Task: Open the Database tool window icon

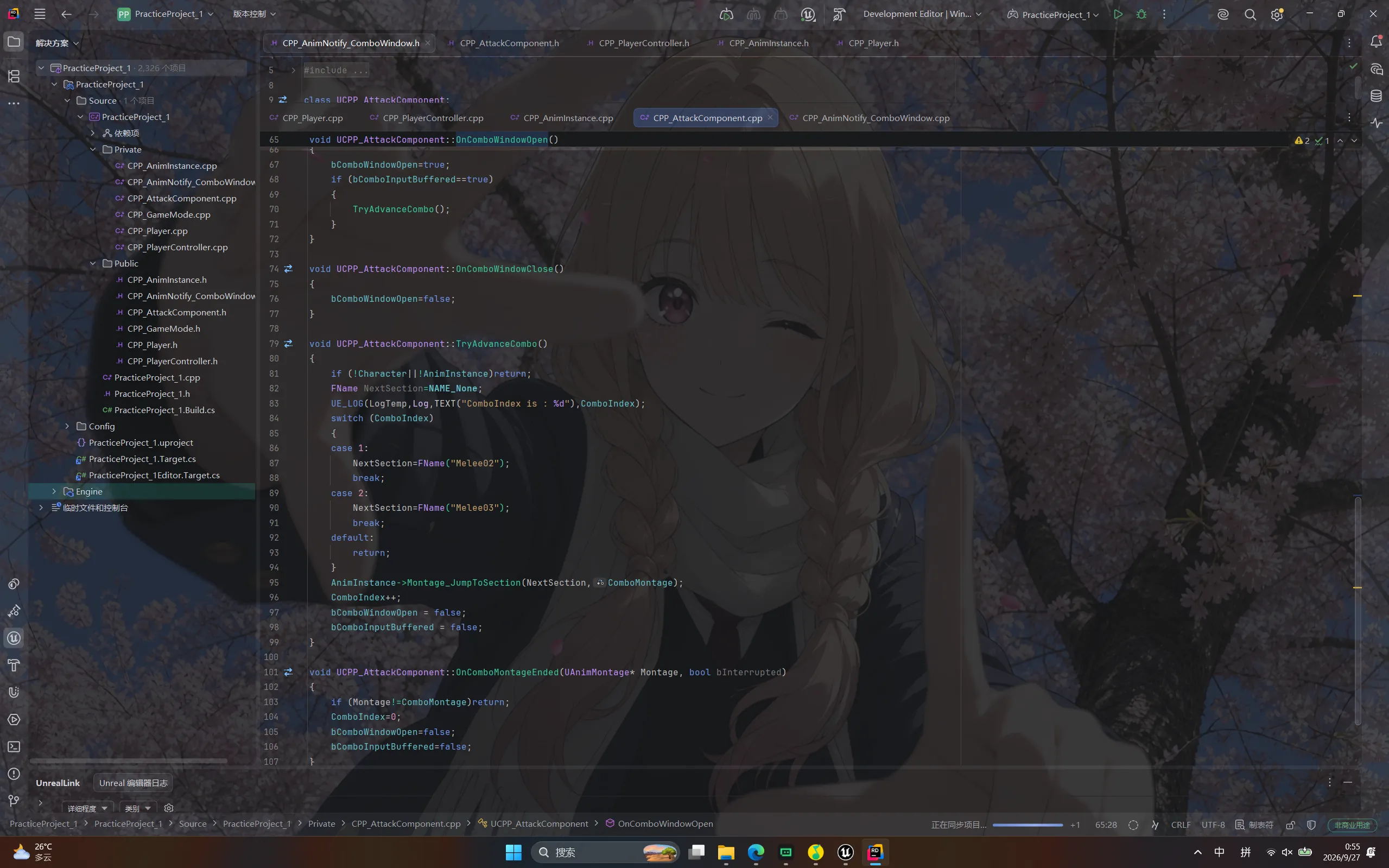Action: (1376, 96)
